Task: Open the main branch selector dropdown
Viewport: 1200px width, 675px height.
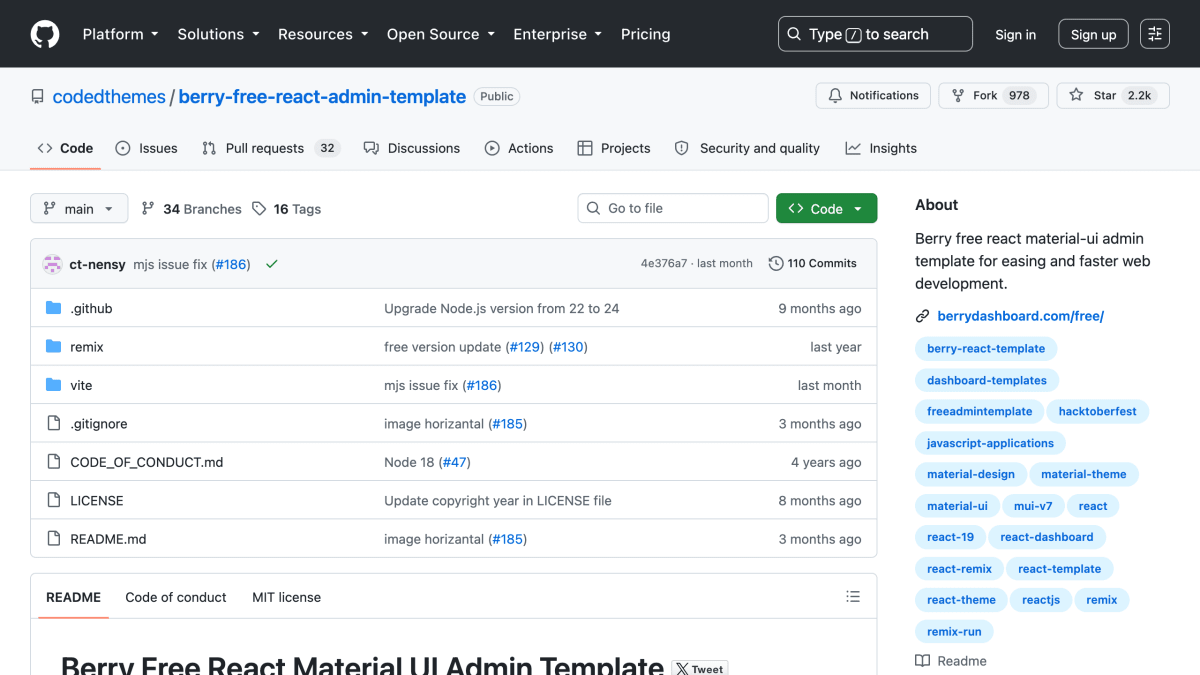Action: [79, 209]
